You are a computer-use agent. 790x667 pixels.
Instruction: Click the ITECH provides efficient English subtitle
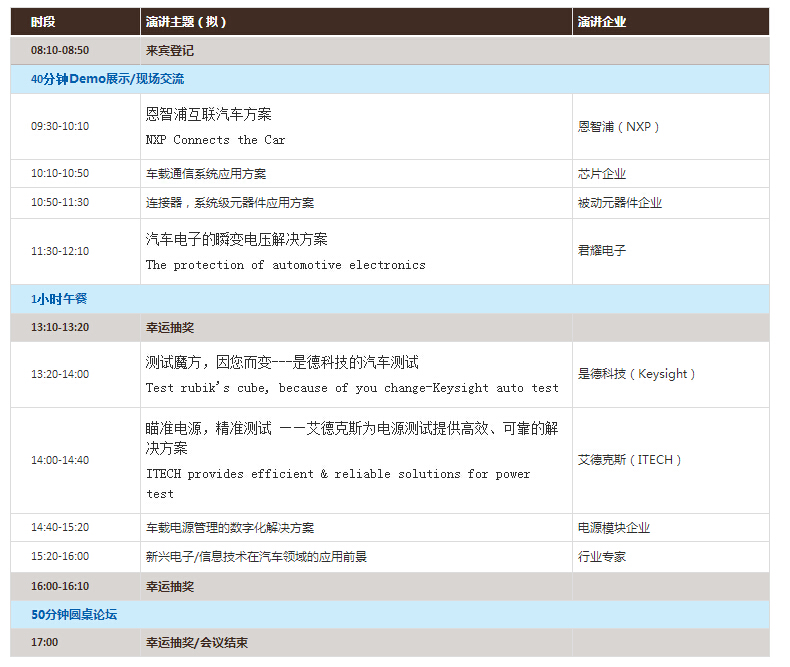pyautogui.click(x=338, y=474)
